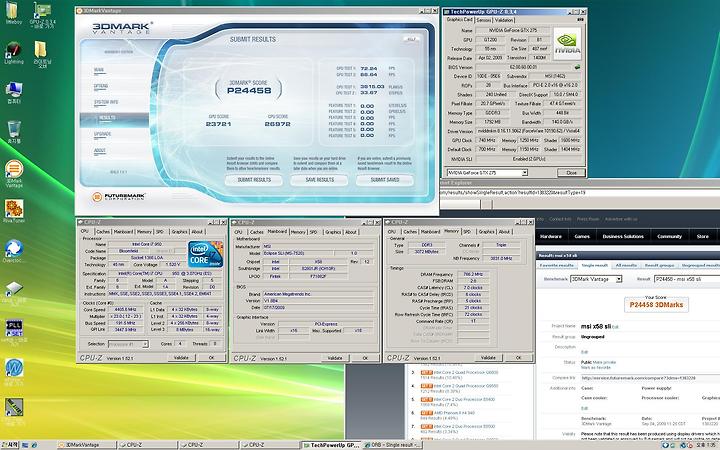Image resolution: width=720 pixels, height=450 pixels.
Task: Open the Recycle Bin desktop icon
Action: 14,132
